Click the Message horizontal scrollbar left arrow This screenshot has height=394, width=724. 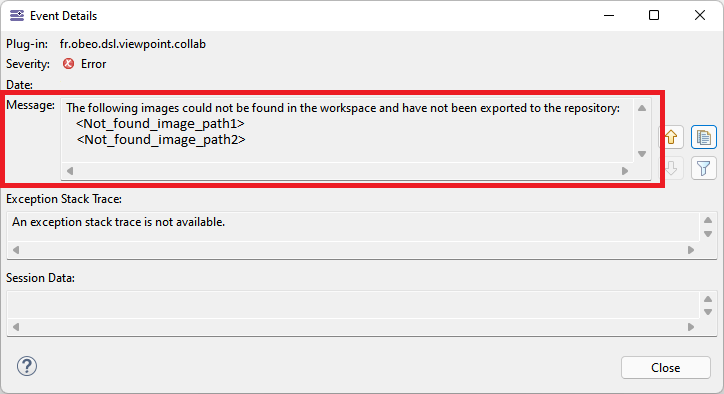coord(70,171)
